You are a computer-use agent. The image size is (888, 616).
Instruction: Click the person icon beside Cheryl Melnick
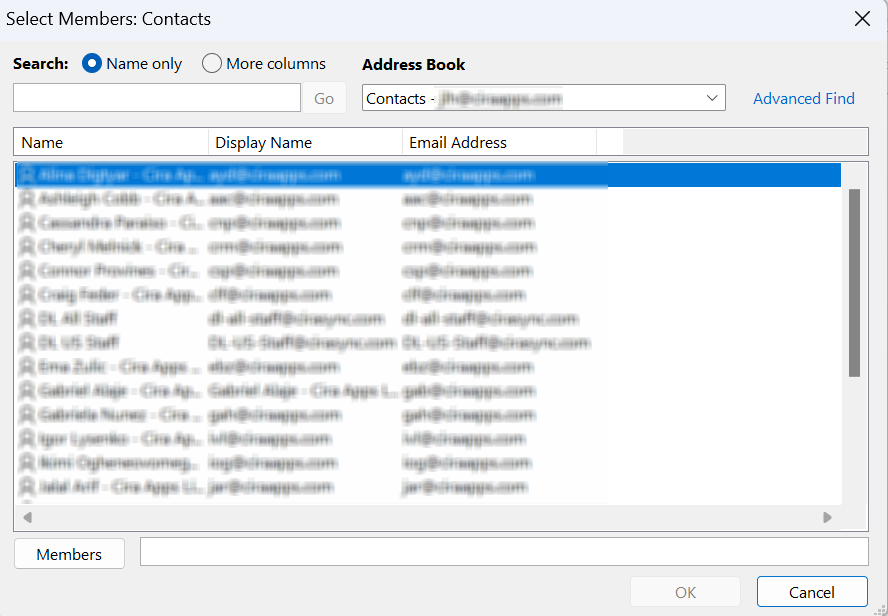(25, 247)
